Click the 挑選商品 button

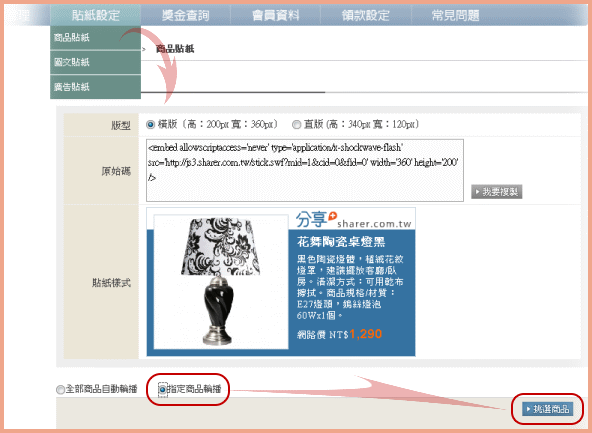[x=547, y=409]
